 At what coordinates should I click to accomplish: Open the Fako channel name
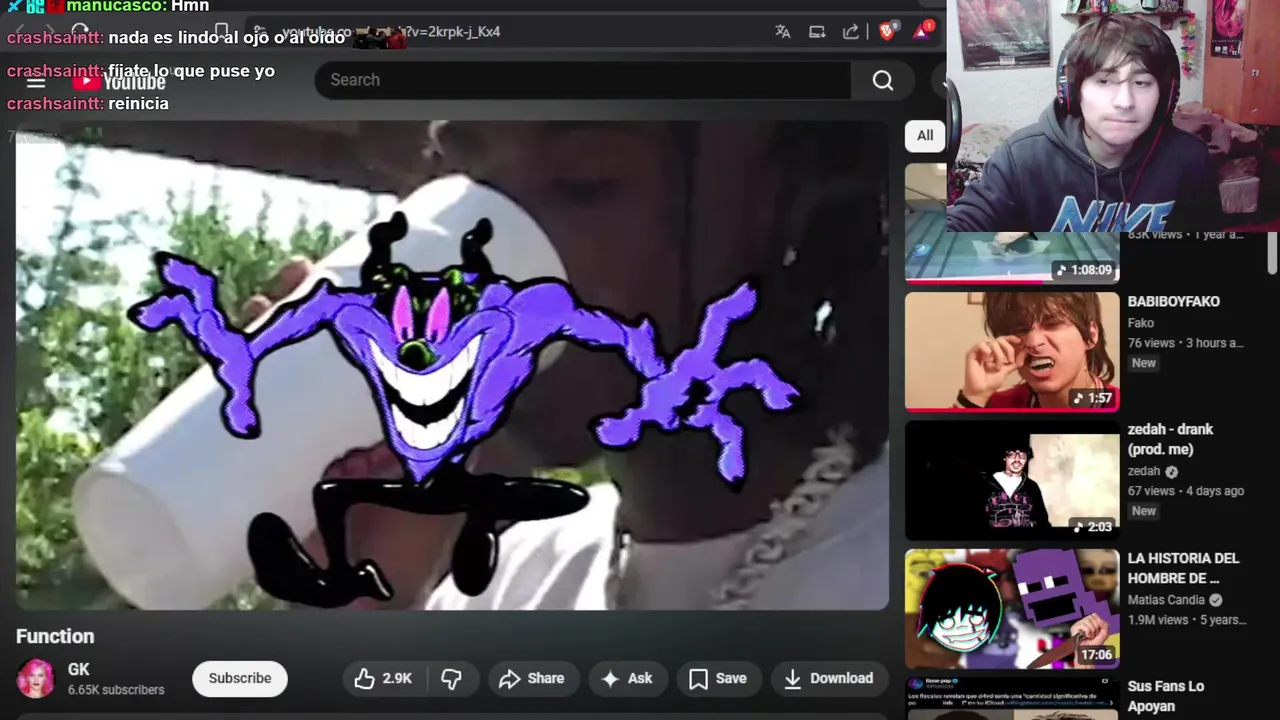1141,323
